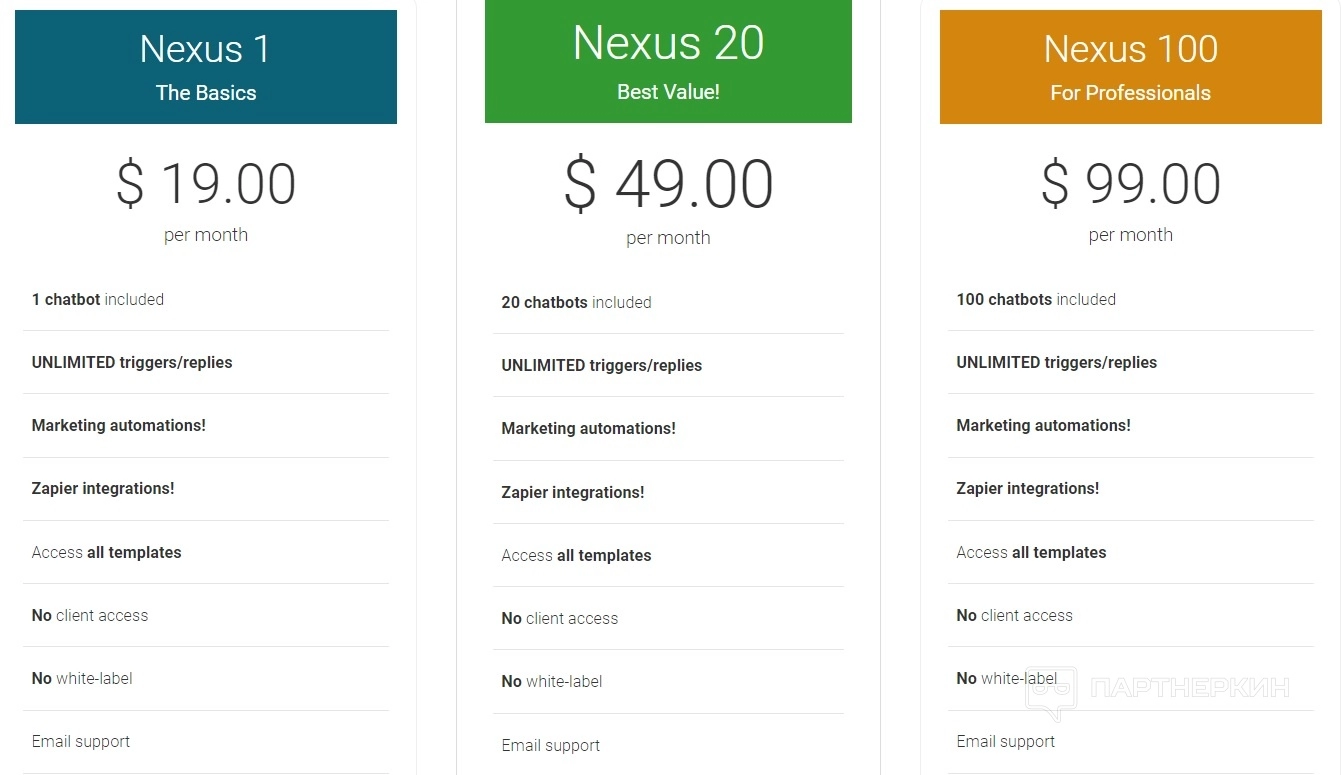
Task: Click the $ 99.00 price
Action: (x=1130, y=184)
